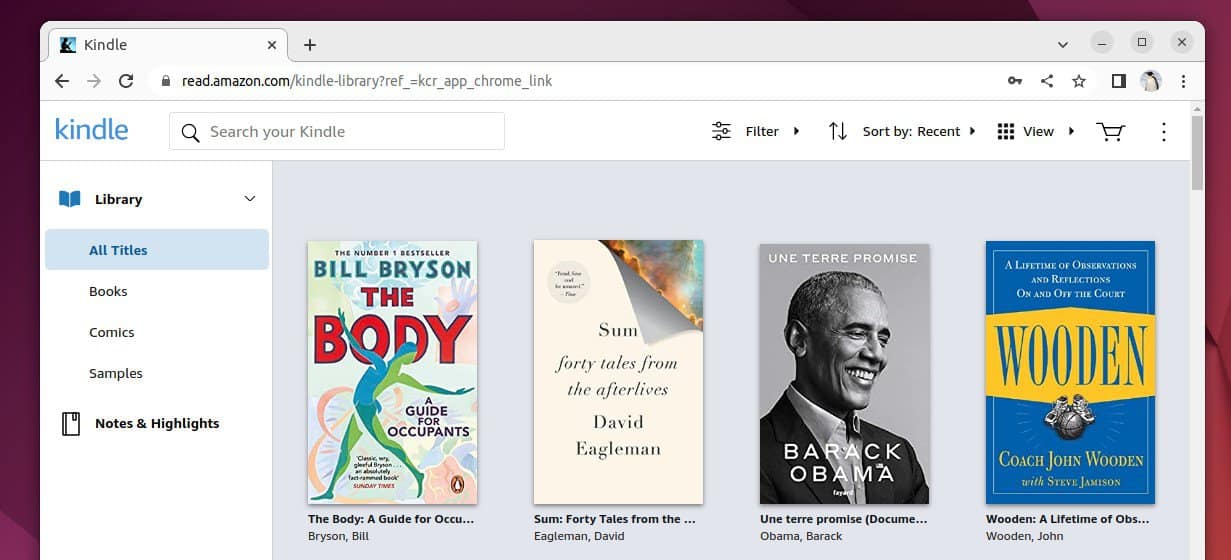The height and width of the screenshot is (560, 1231).
Task: Open the Wooden book cover
Action: pos(1070,372)
